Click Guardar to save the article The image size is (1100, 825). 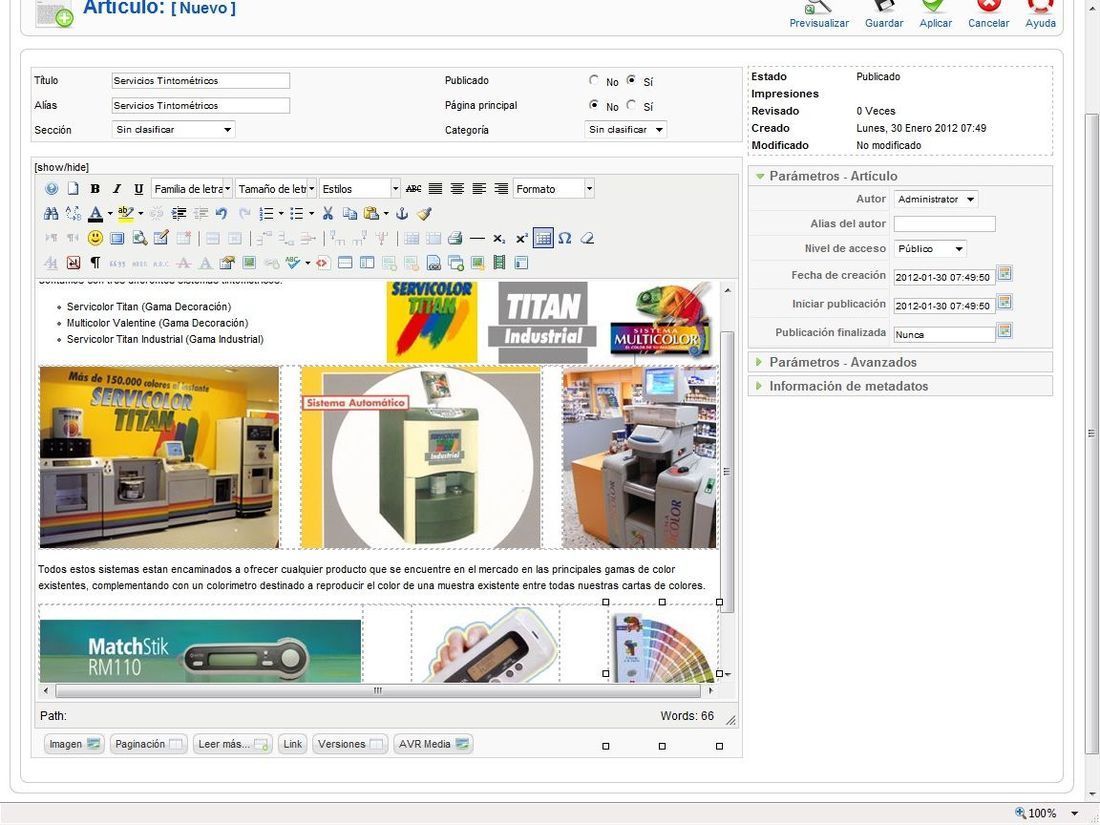pyautogui.click(x=884, y=14)
